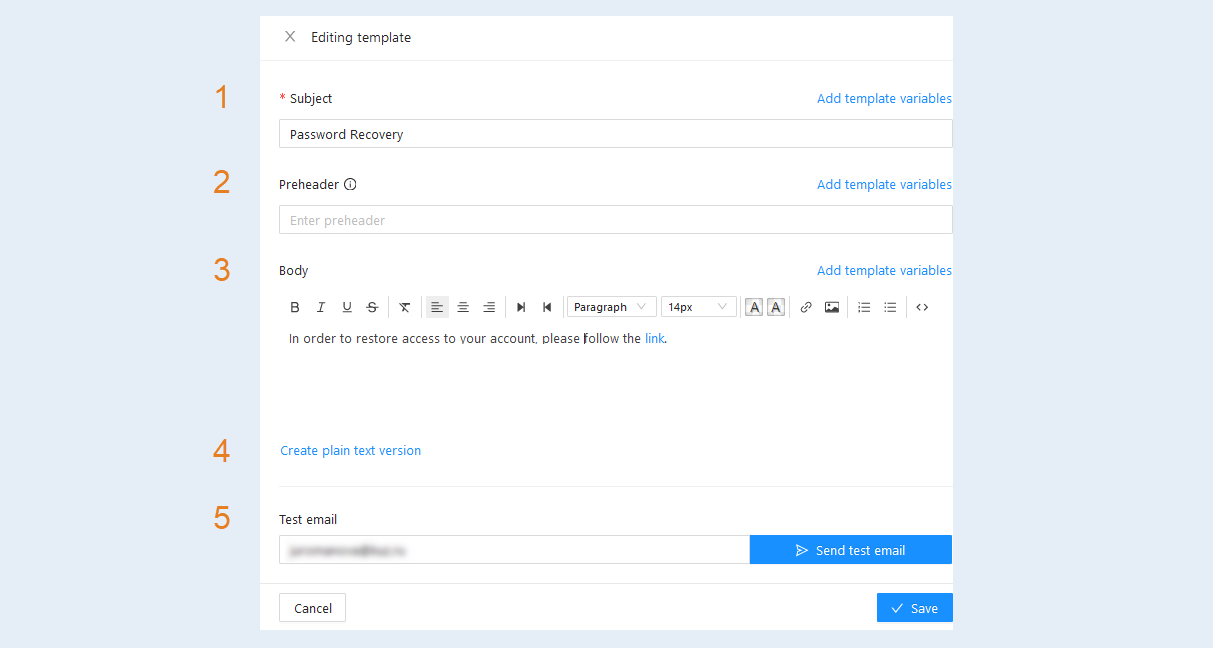
Task: Save the template
Action: click(x=915, y=608)
